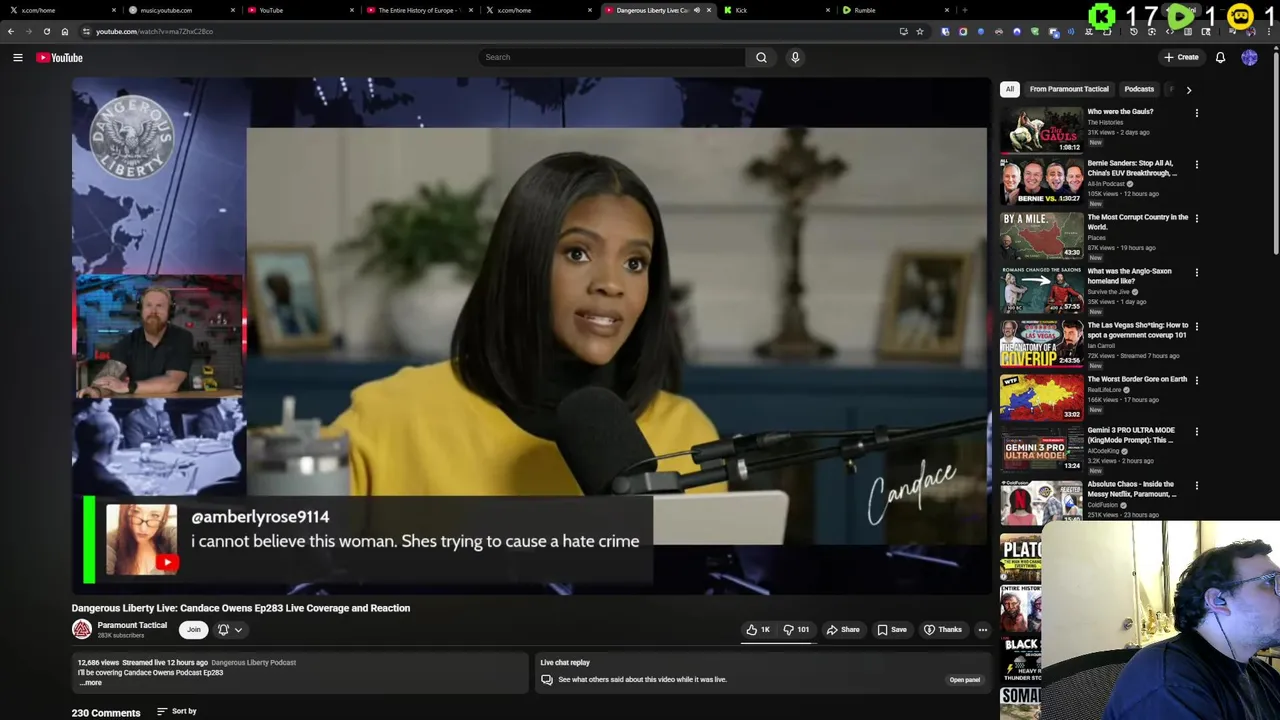Click the main video player area
The width and height of the screenshot is (1280, 720).
pos(531,336)
